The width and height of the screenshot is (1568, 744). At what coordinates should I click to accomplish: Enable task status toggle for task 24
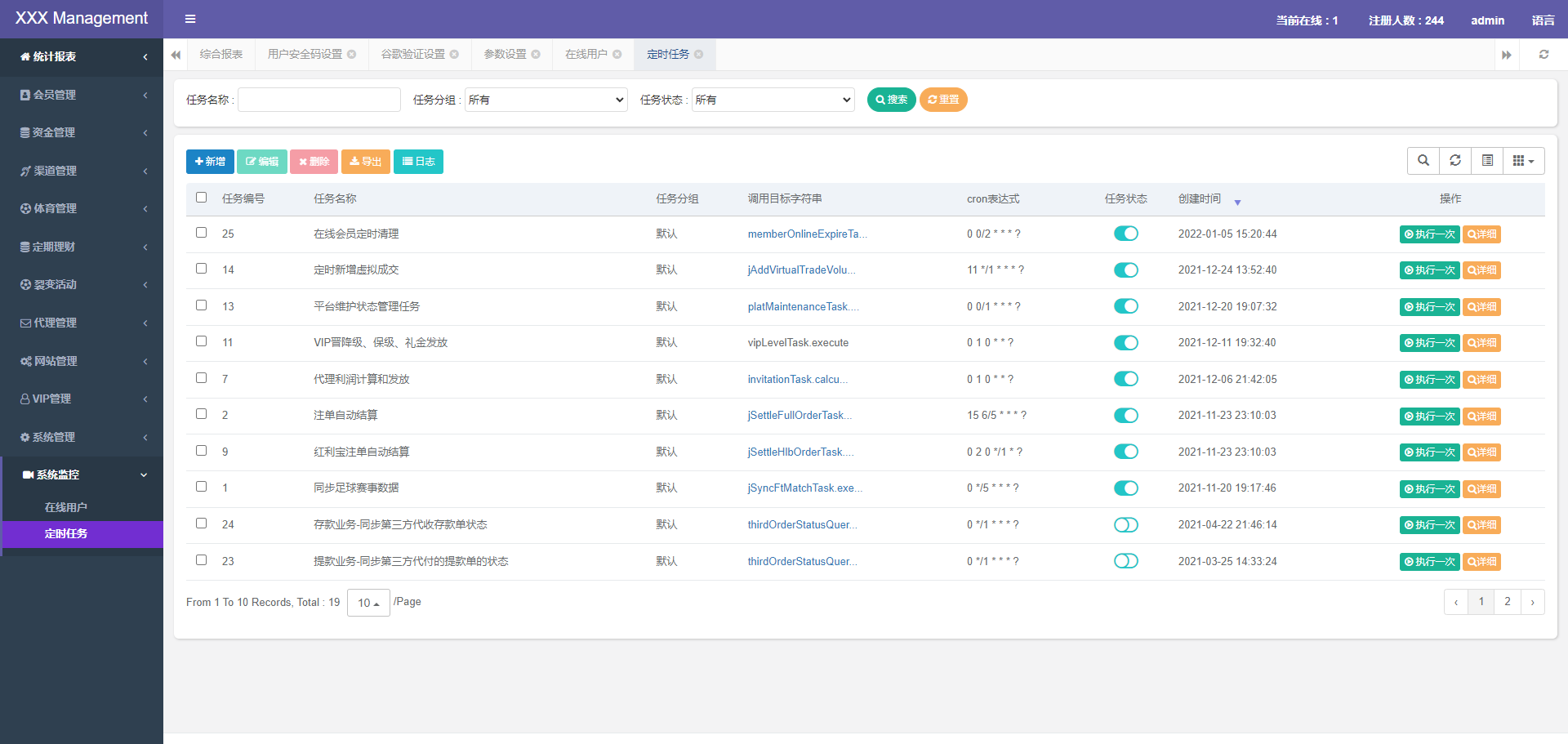[x=1125, y=525]
